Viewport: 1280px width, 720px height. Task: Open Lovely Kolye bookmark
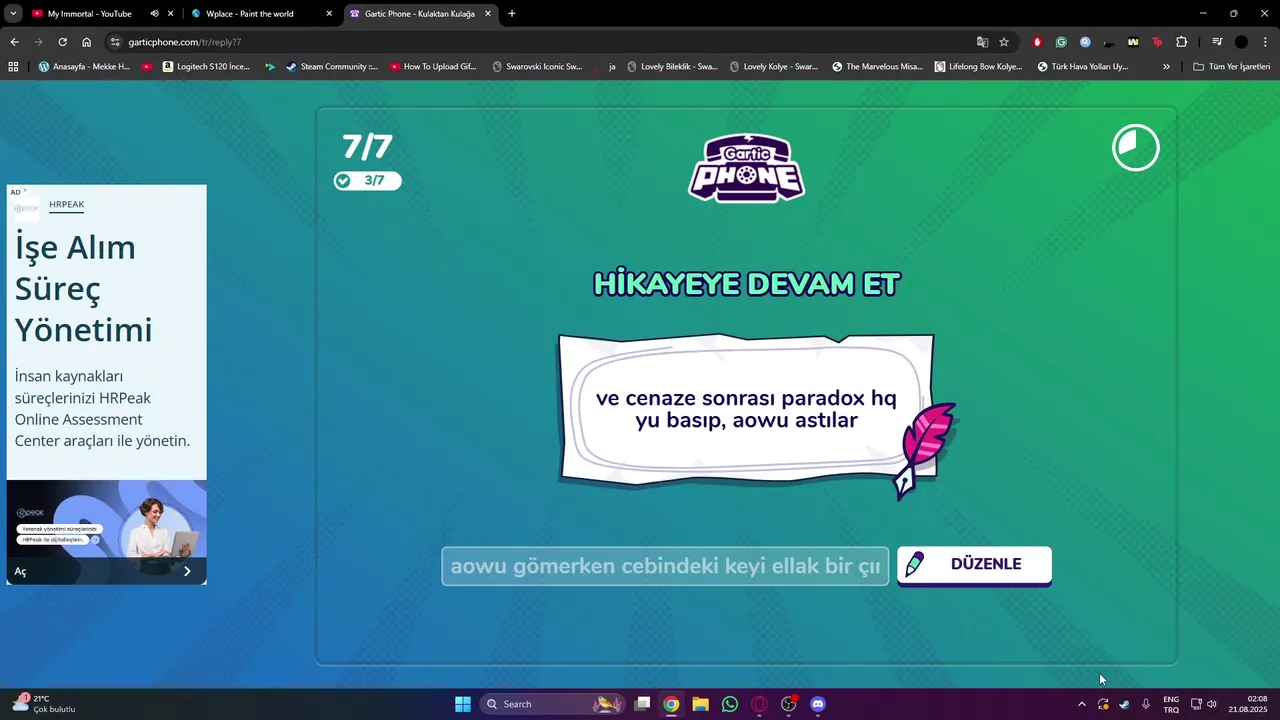pyautogui.click(x=774, y=67)
